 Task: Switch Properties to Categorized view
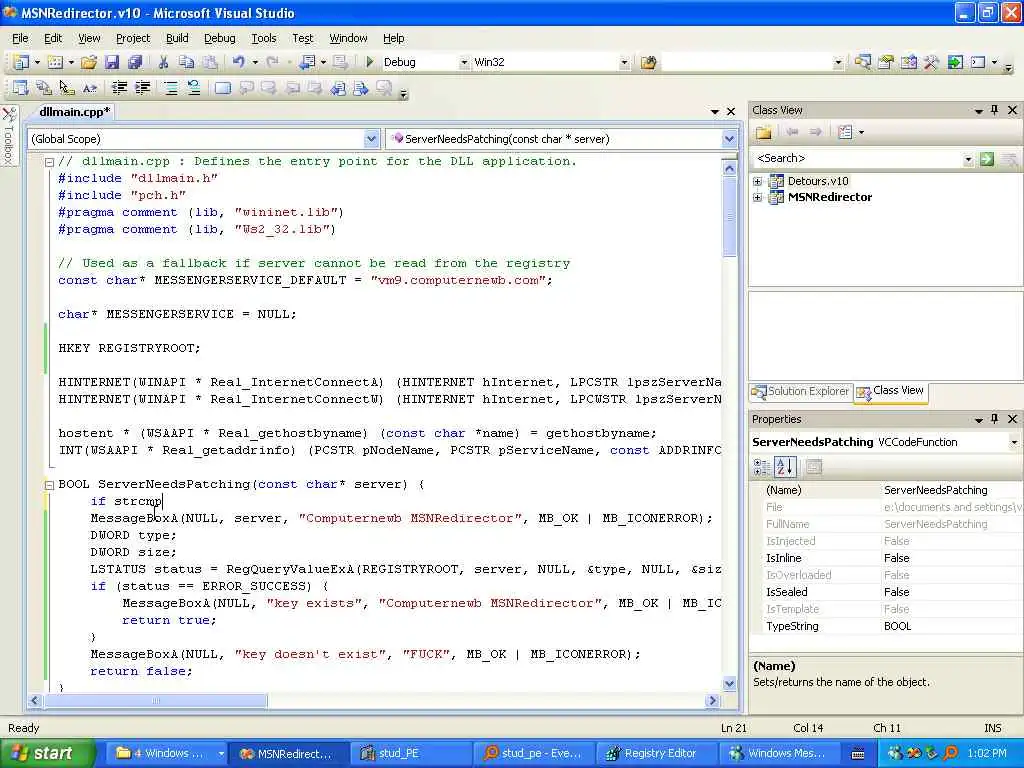(761, 467)
